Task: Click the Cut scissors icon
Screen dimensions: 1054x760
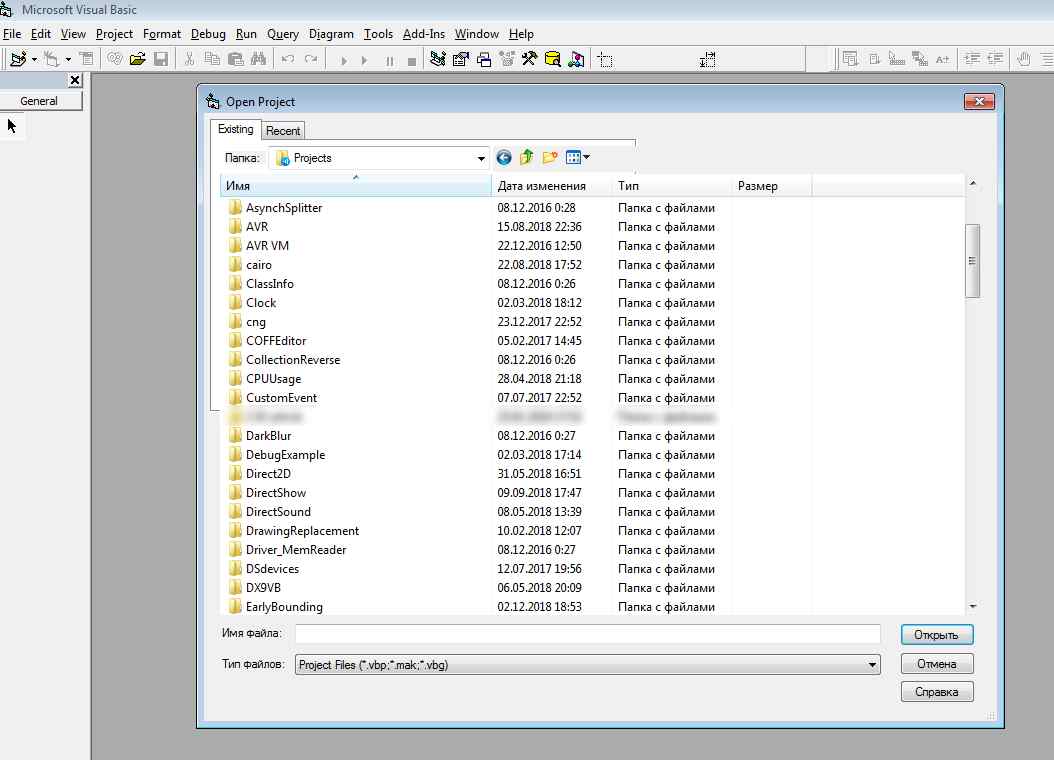Action: tap(190, 59)
